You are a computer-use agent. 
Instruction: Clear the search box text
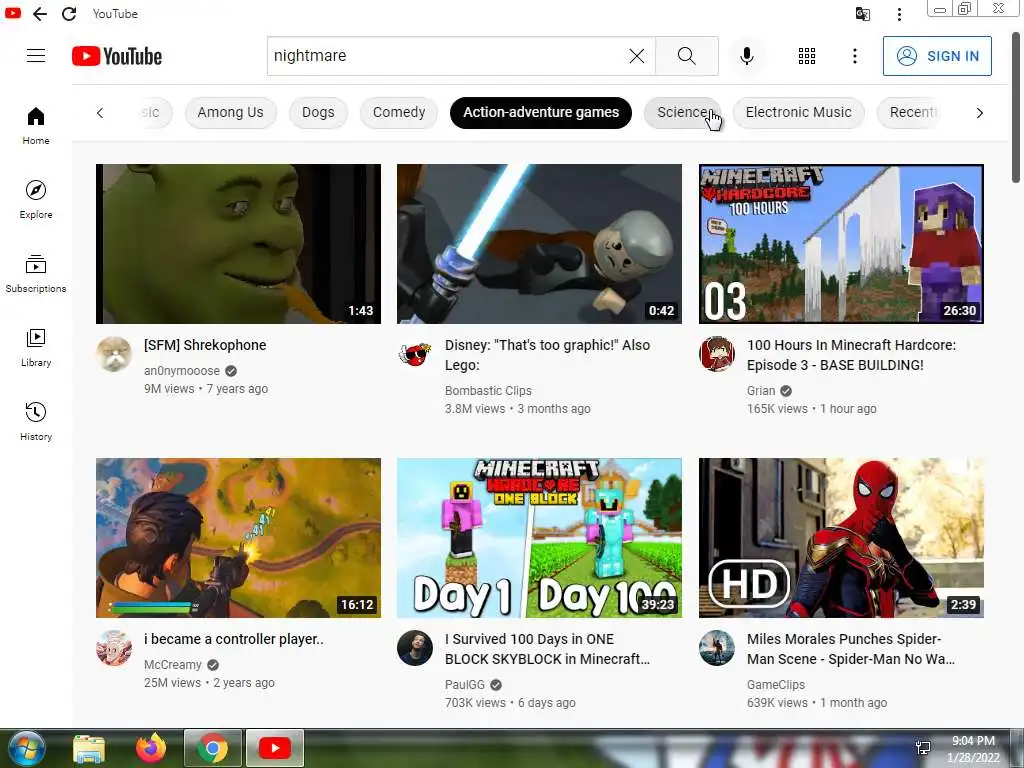[x=637, y=56]
